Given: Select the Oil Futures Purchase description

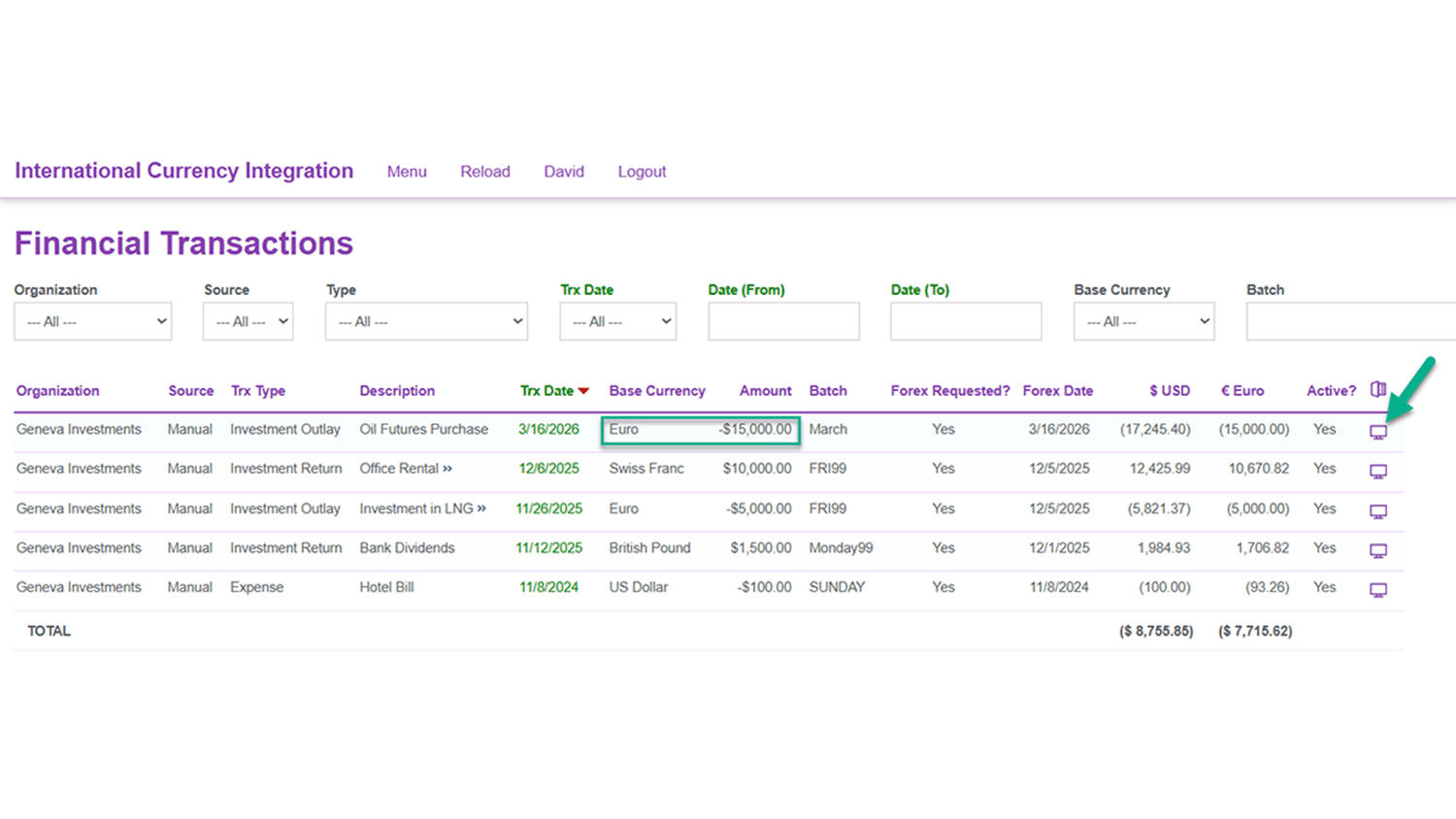Looking at the screenshot, I should 423,429.
